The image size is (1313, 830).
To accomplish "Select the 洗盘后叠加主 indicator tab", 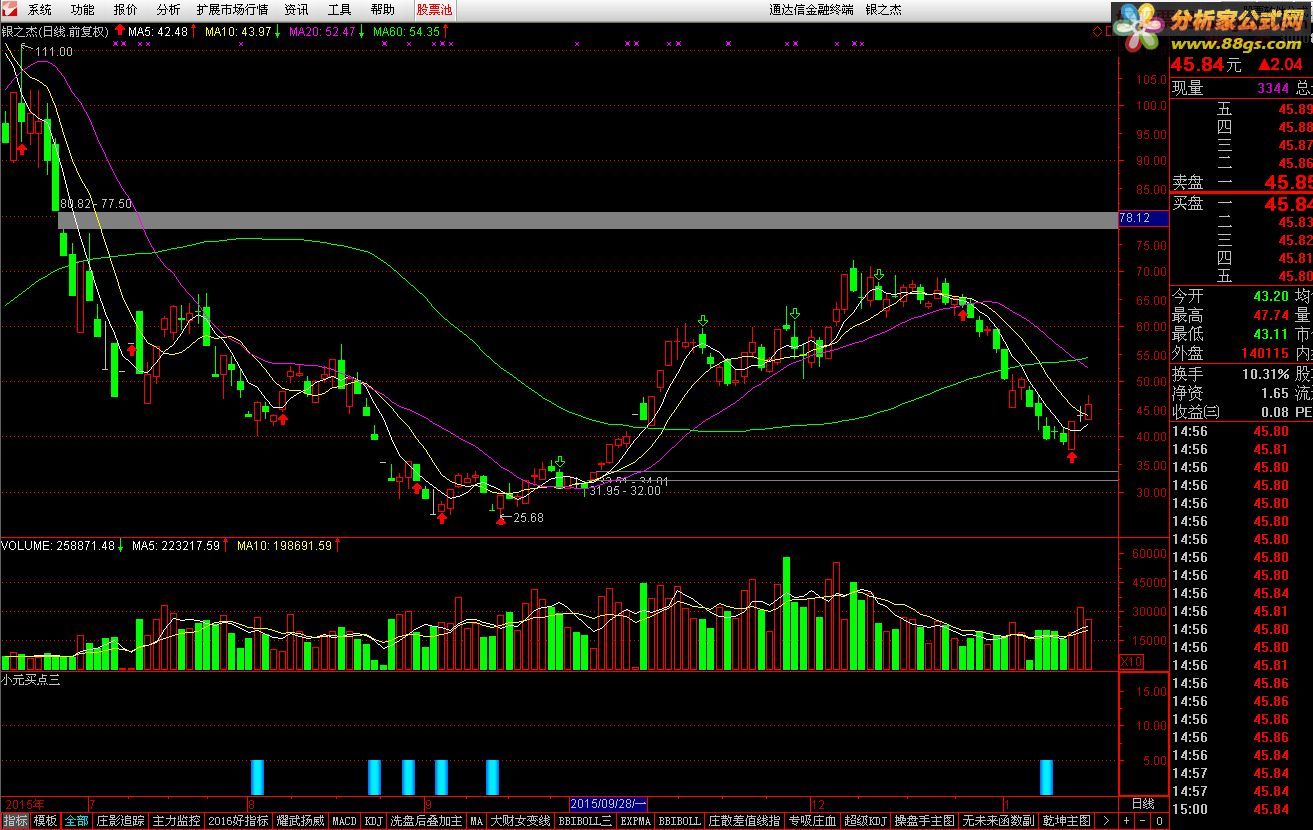I will pos(426,821).
